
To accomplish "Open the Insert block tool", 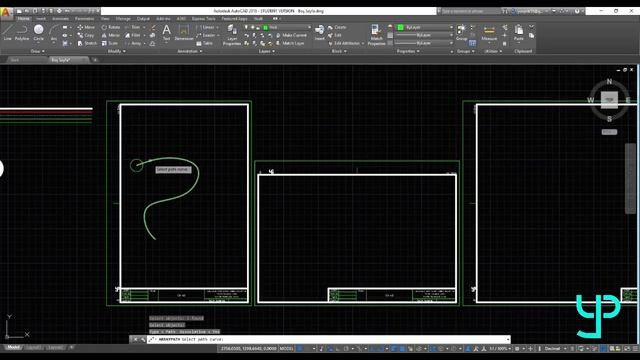I will pos(320,32).
